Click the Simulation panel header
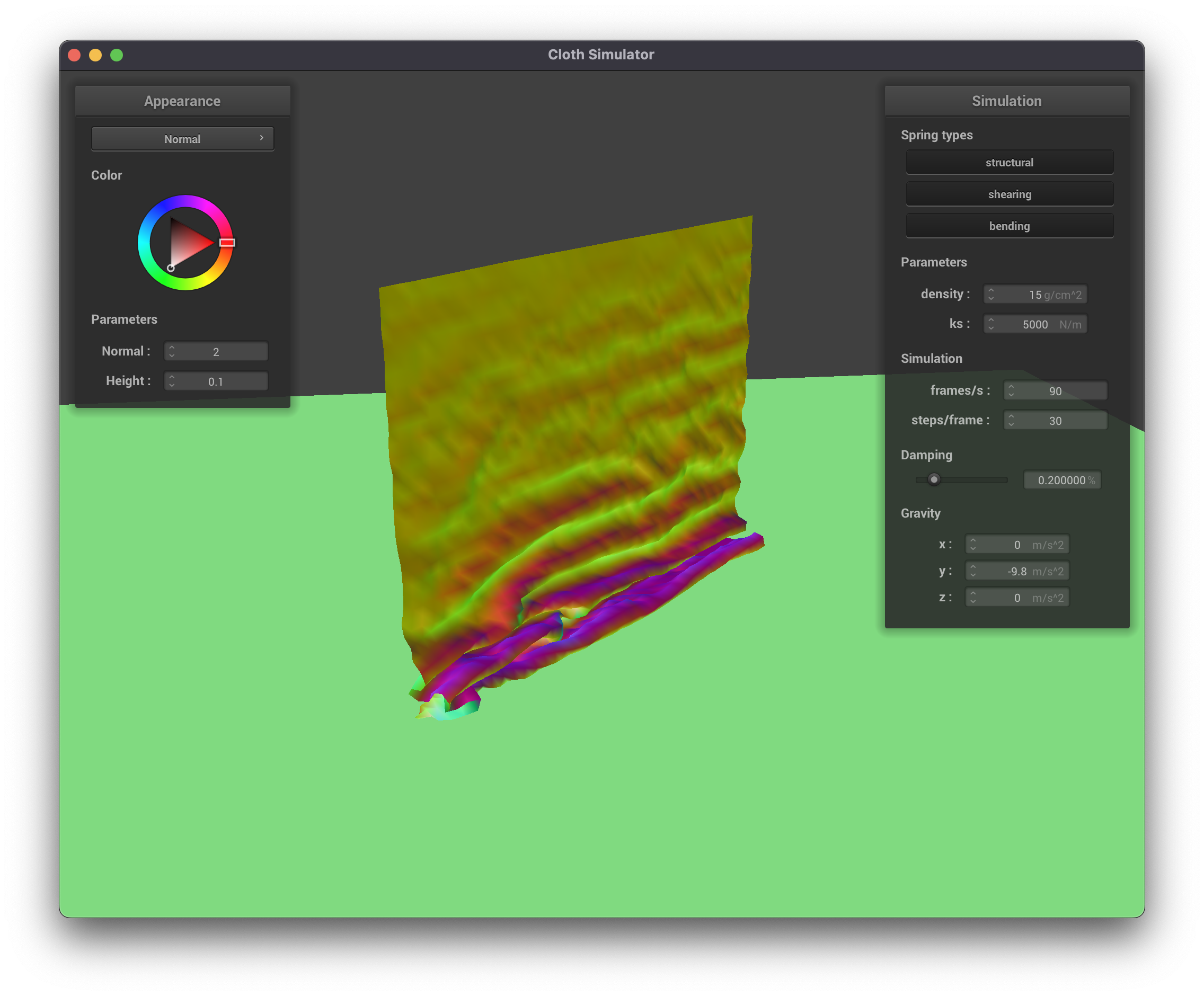 pos(1007,101)
